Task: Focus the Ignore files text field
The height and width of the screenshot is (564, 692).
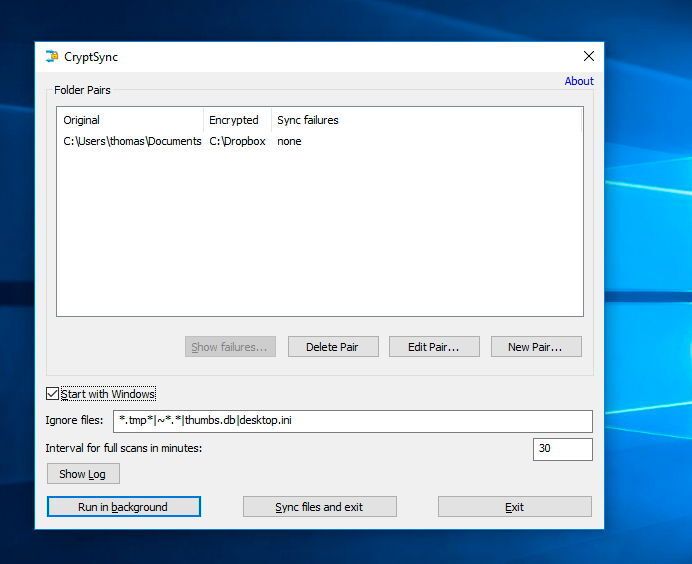Action: [x=352, y=421]
